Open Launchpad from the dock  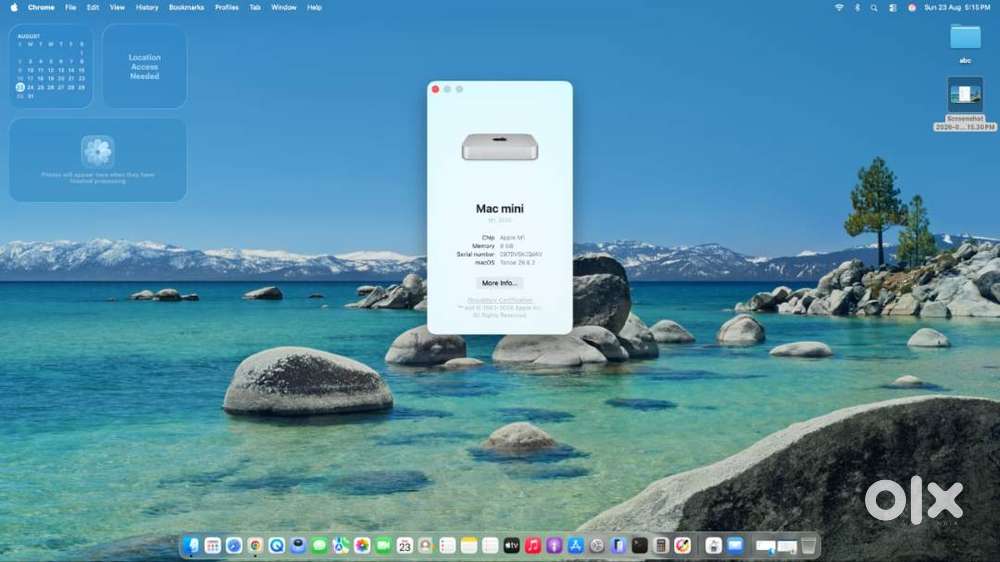pyautogui.click(x=212, y=545)
